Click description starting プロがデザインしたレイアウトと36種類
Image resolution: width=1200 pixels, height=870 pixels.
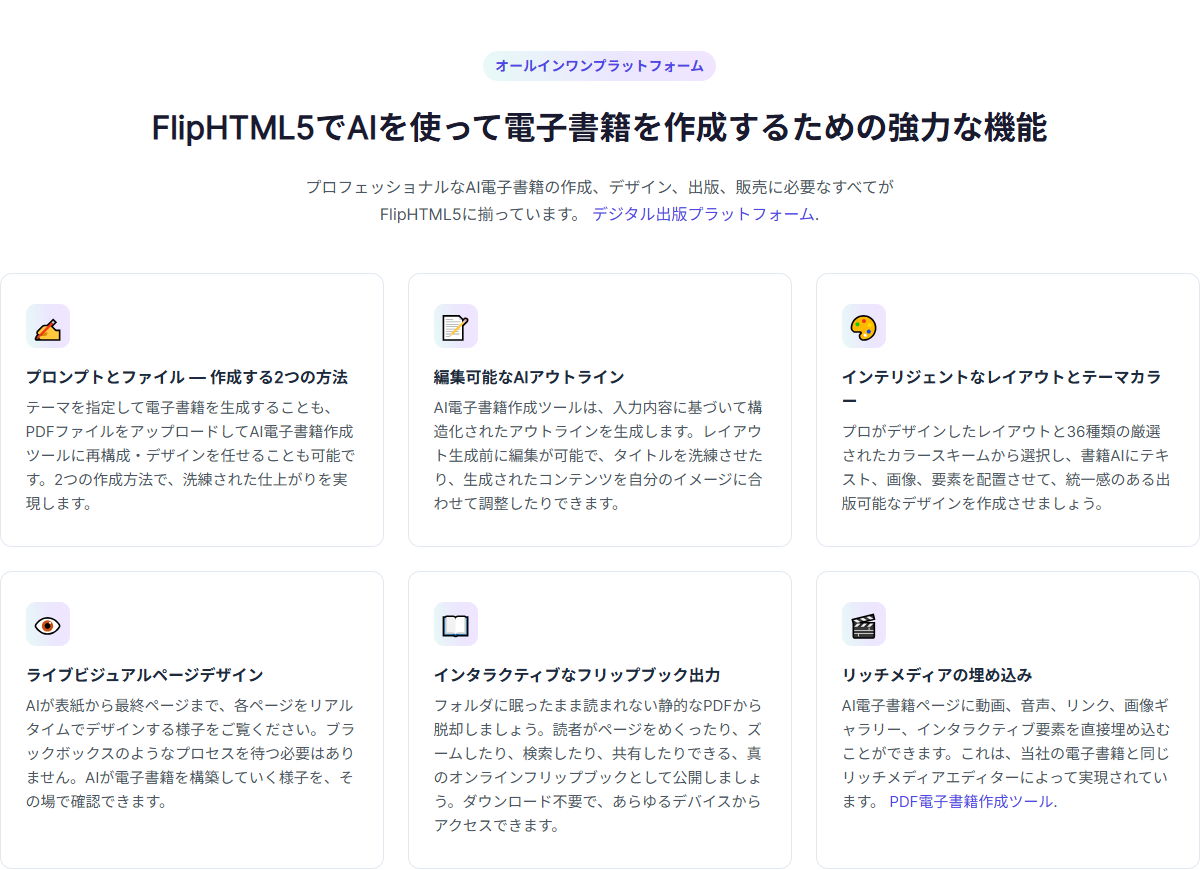(x=1007, y=467)
